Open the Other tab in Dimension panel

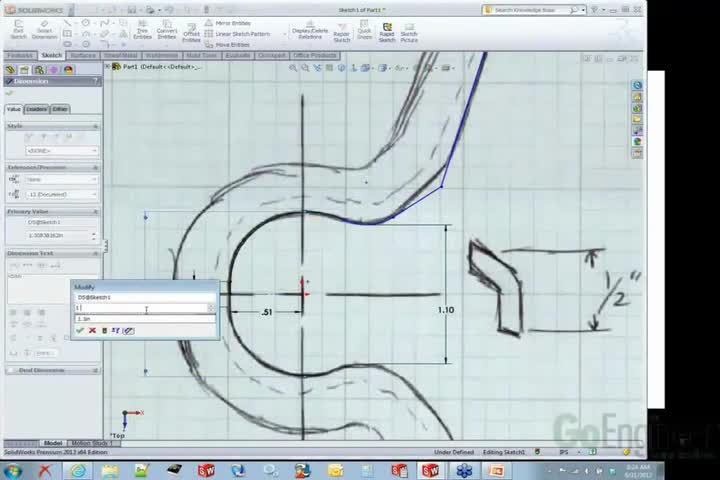click(60, 109)
